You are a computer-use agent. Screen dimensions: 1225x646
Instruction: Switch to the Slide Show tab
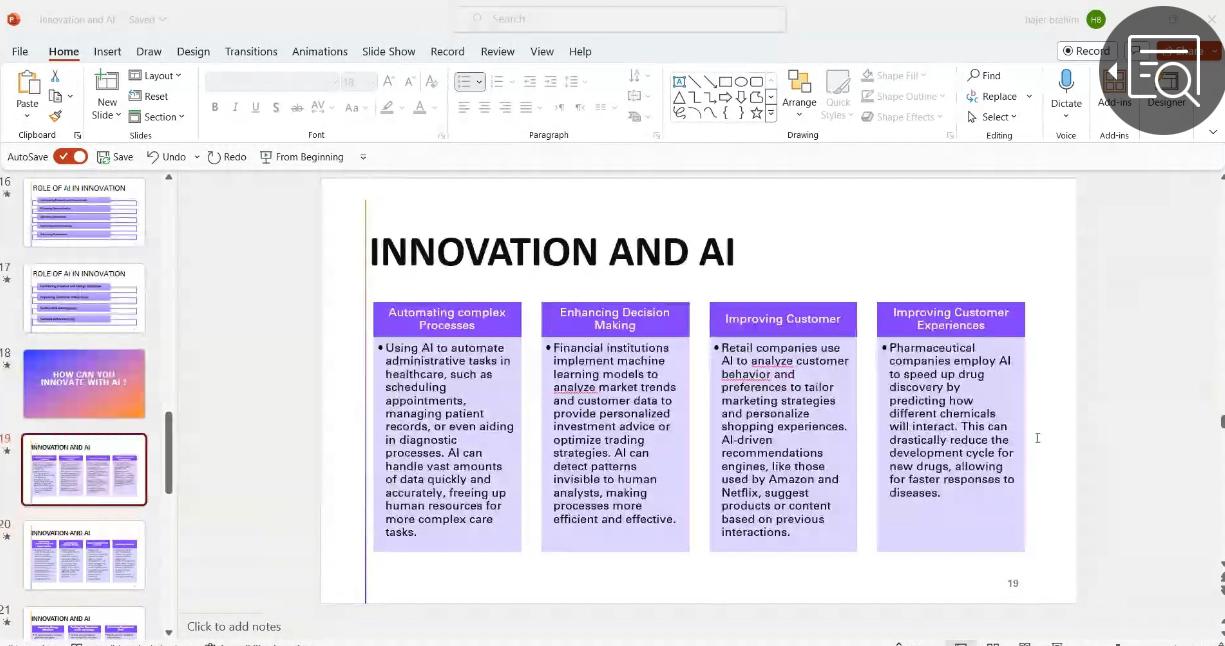pyautogui.click(x=389, y=51)
